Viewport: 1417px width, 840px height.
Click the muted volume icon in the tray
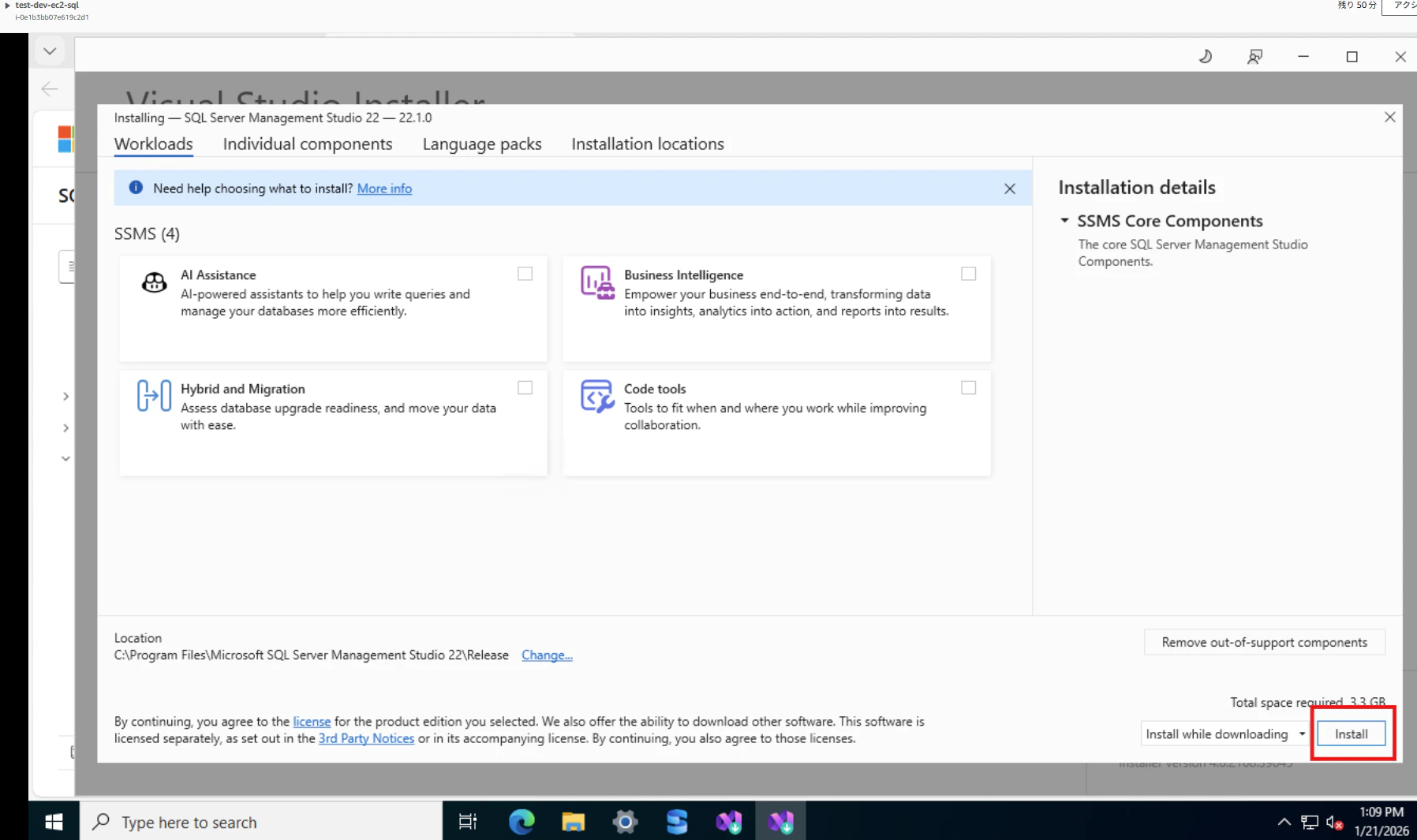coord(1334,823)
